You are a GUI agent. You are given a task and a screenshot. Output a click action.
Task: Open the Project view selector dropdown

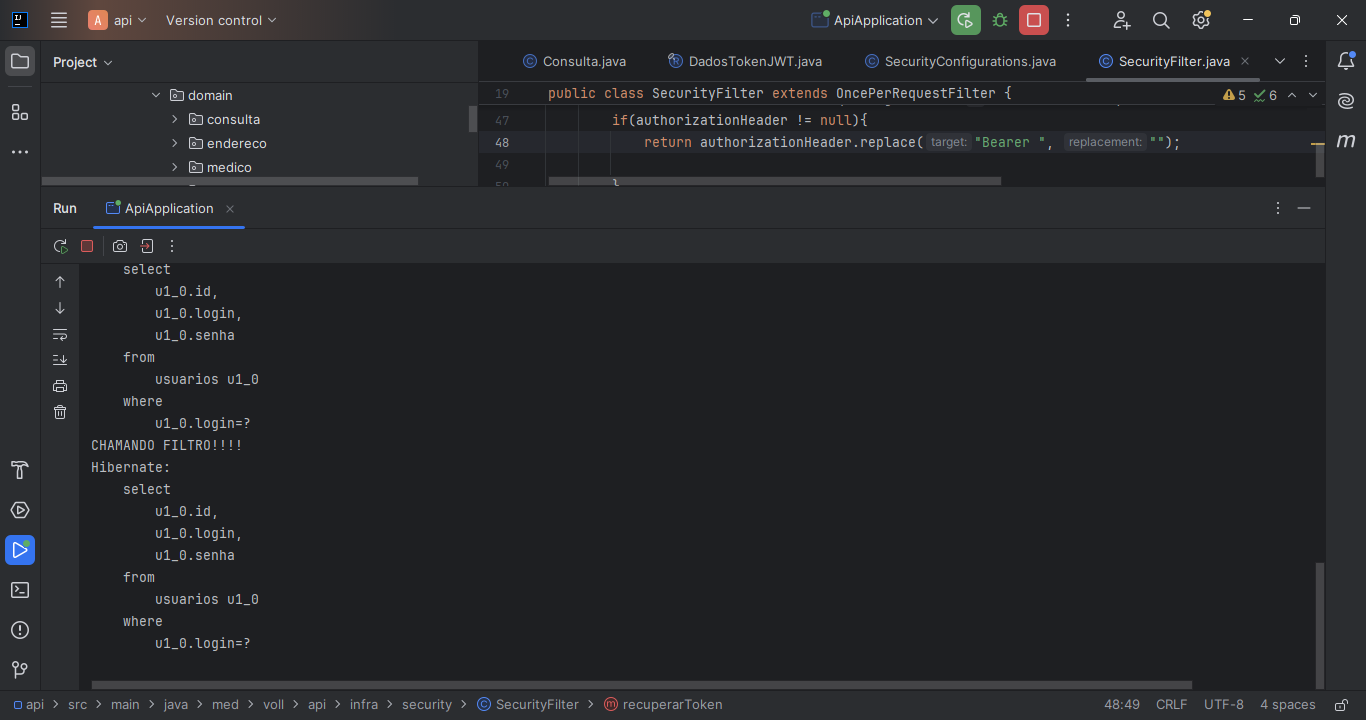click(83, 62)
